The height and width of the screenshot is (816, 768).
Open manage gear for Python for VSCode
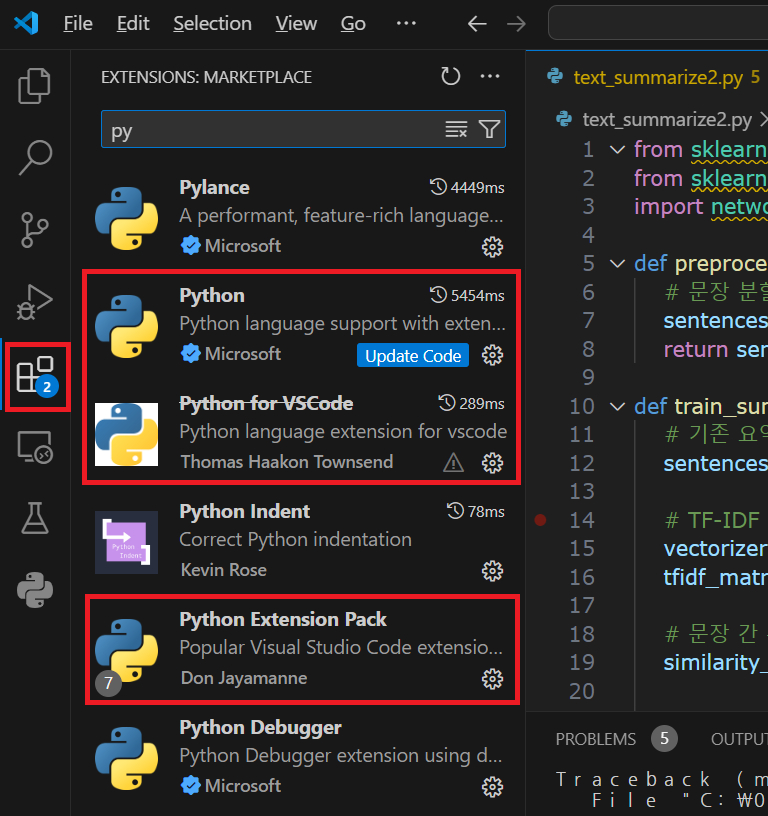tap(492, 463)
